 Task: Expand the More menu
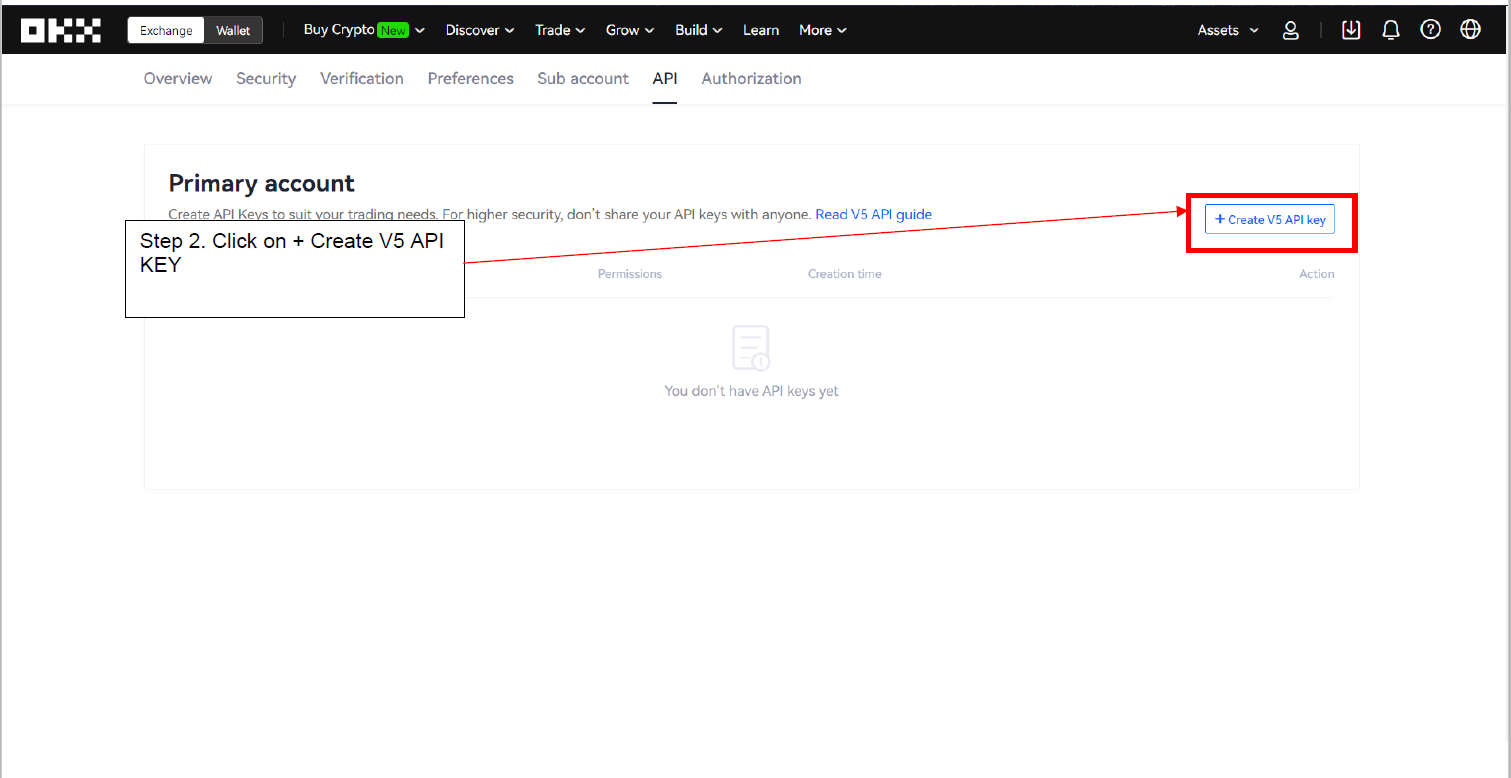click(823, 30)
